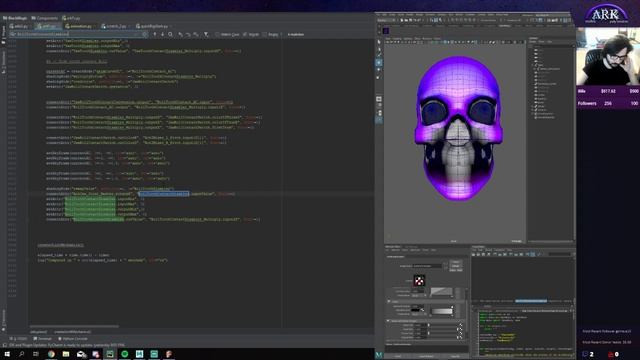Collapse the lower Maya attribute section arrow
This screenshot has height=360, width=640.
pos(388,321)
